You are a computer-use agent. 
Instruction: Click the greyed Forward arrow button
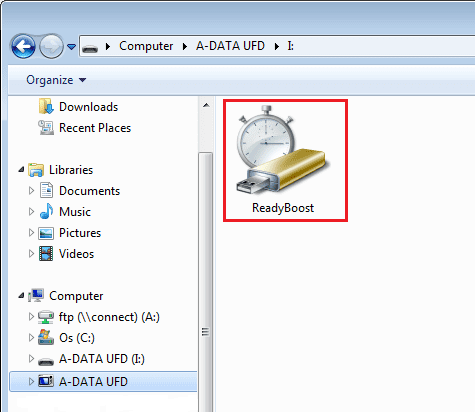[x=51, y=46]
